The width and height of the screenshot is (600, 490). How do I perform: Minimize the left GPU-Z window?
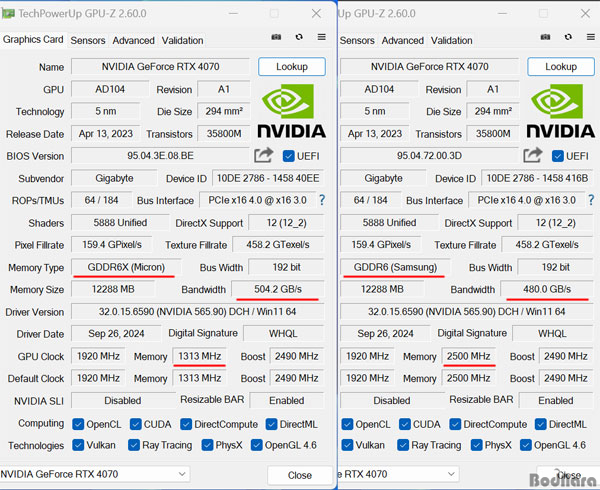pyautogui.click(x=233, y=14)
